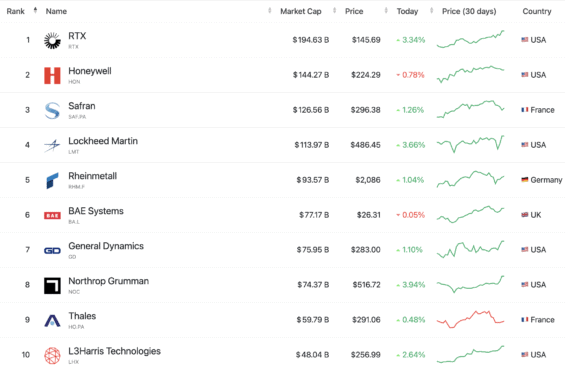This screenshot has width=565, height=370.
Task: Open the Safran company link
Action: (82, 106)
